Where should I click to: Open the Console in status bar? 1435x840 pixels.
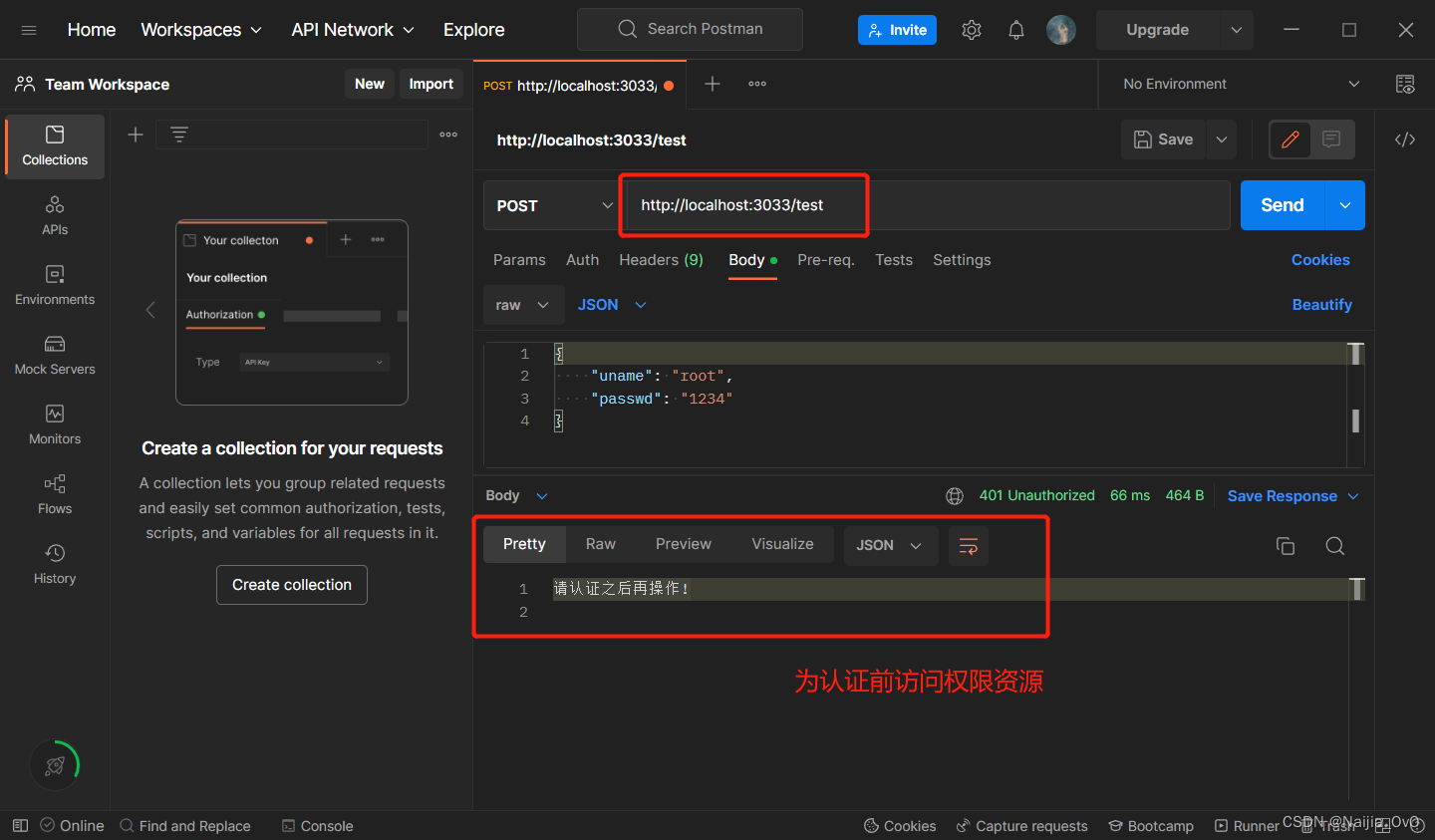click(x=318, y=826)
